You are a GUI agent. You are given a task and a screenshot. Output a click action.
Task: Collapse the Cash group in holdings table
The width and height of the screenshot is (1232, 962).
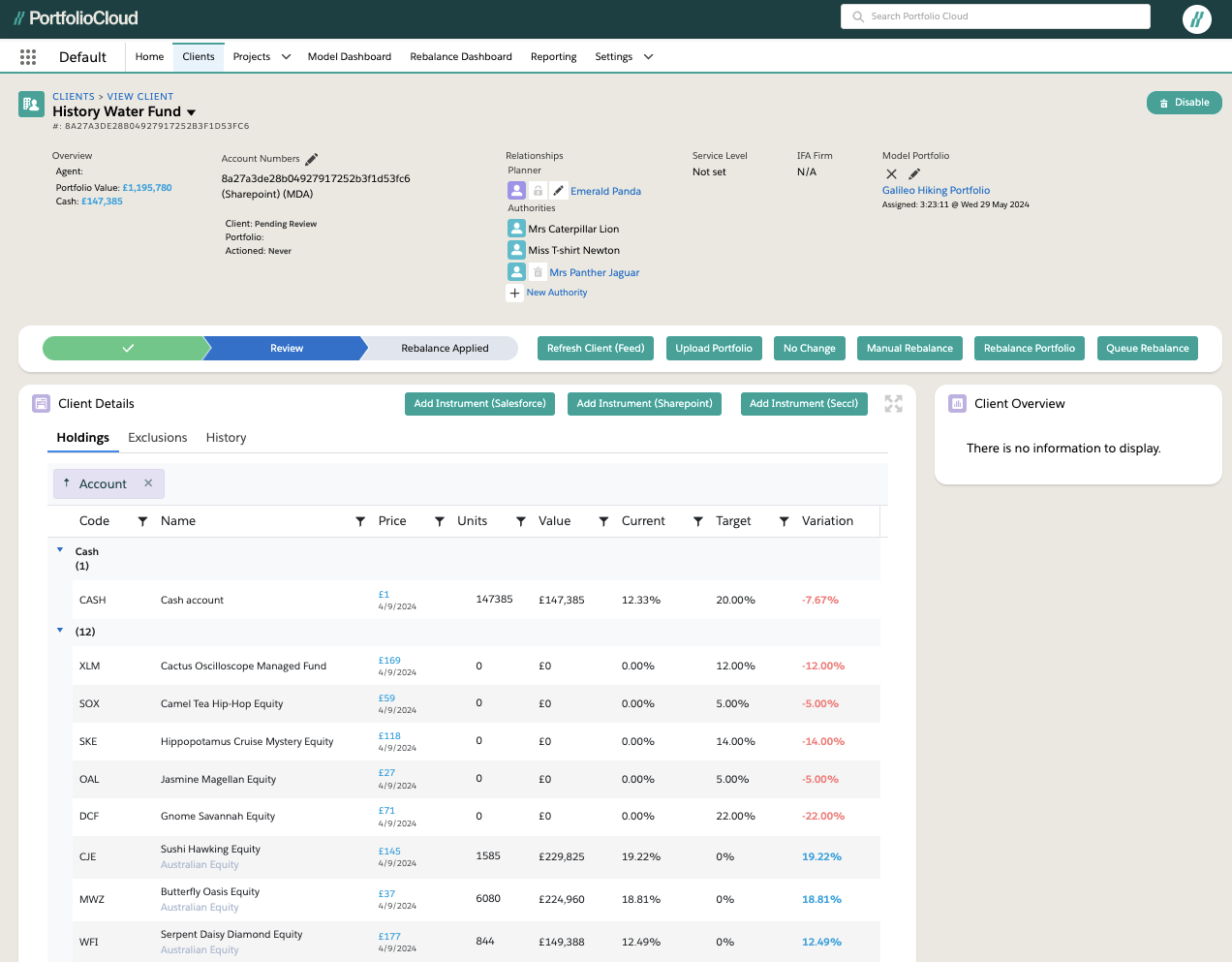[x=60, y=550]
